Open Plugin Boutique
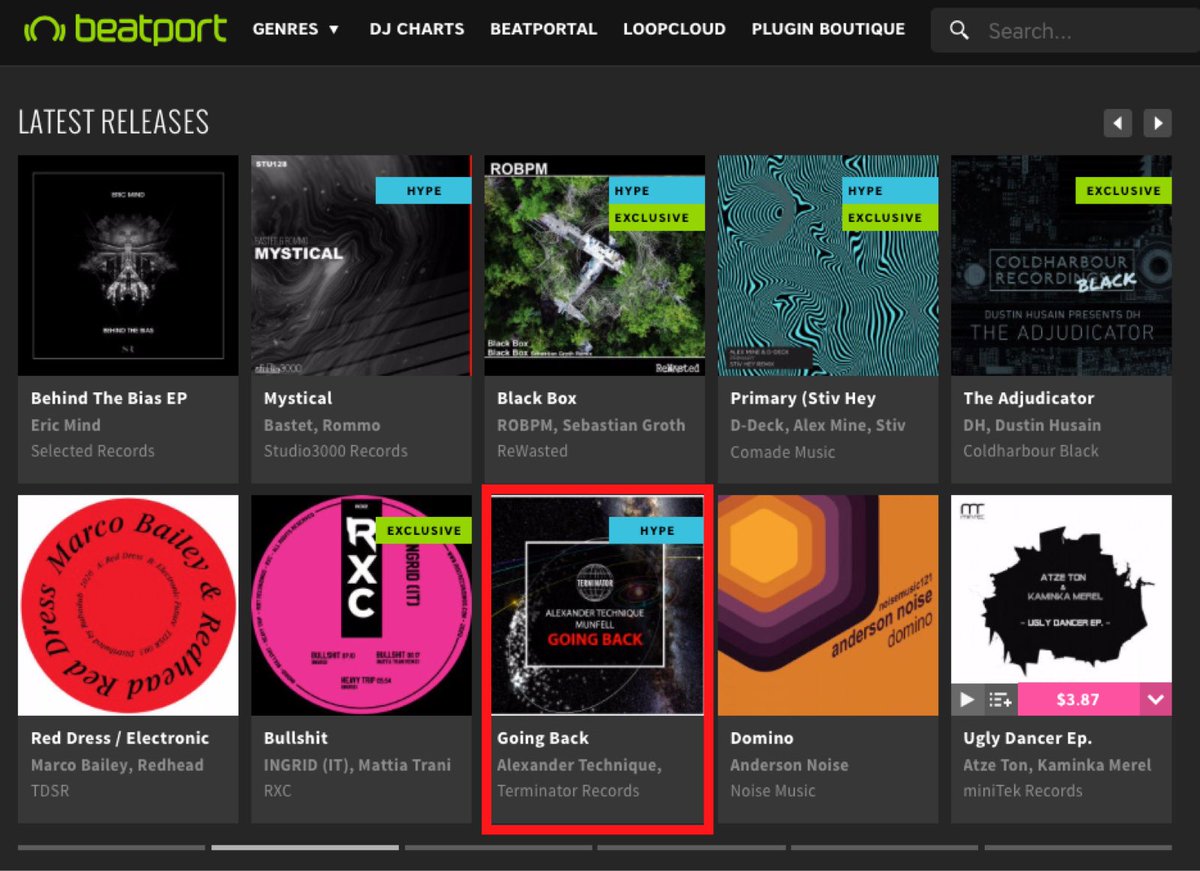This screenshot has height=871, width=1200. pos(828,29)
